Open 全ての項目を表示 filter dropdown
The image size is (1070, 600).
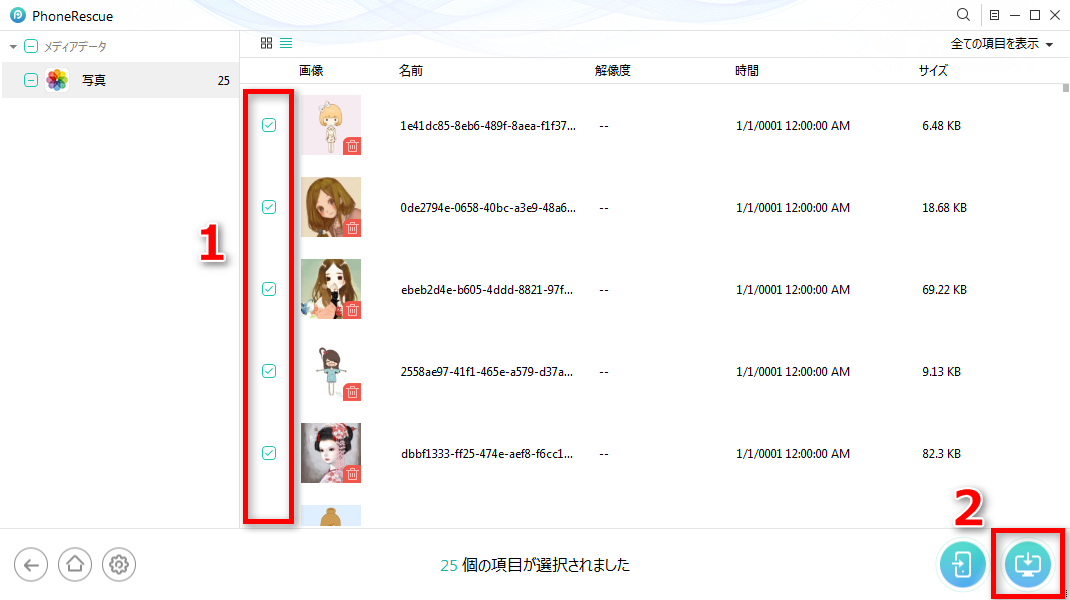[x=1001, y=44]
